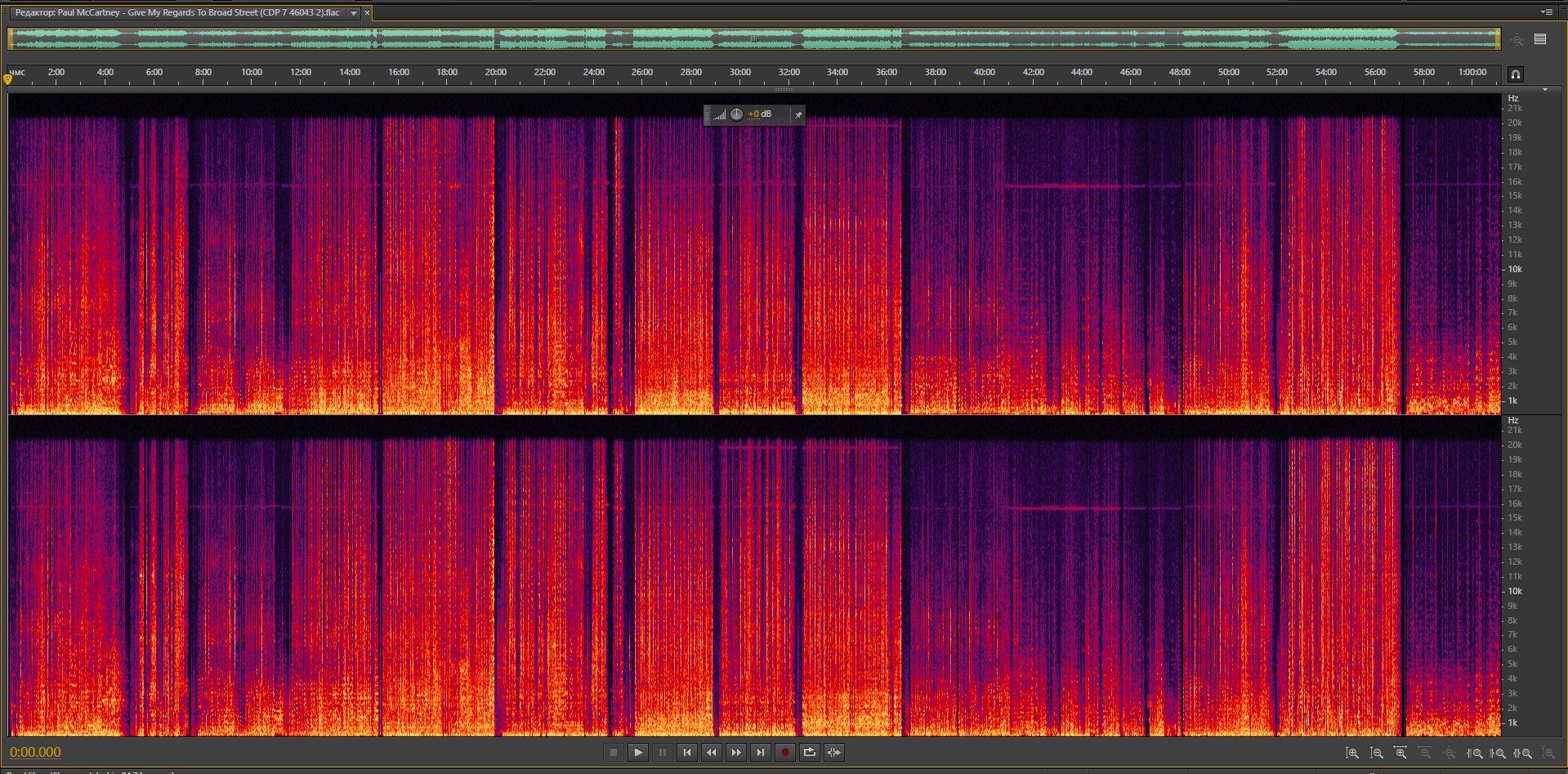
Task: Zoom out amplitude icon
Action: [x=1377, y=753]
